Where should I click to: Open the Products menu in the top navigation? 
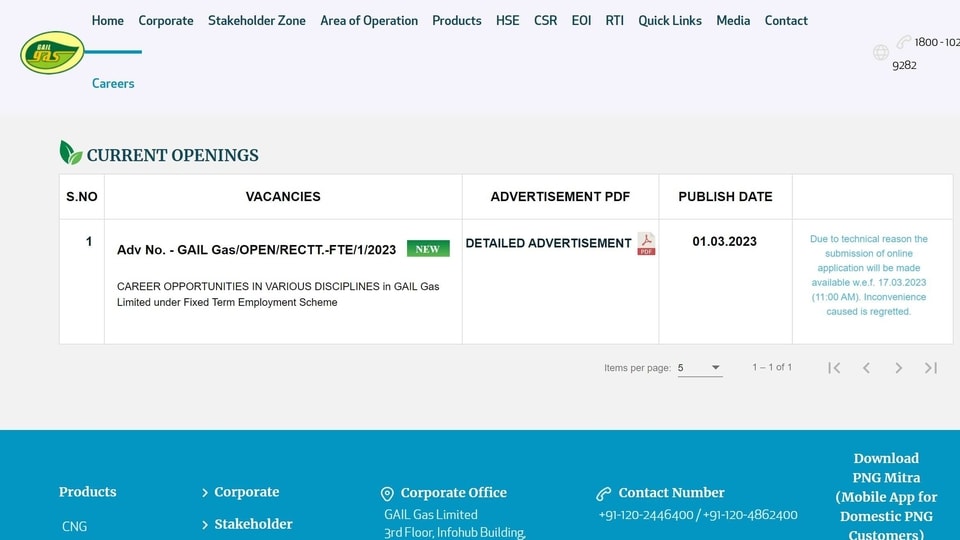point(457,21)
